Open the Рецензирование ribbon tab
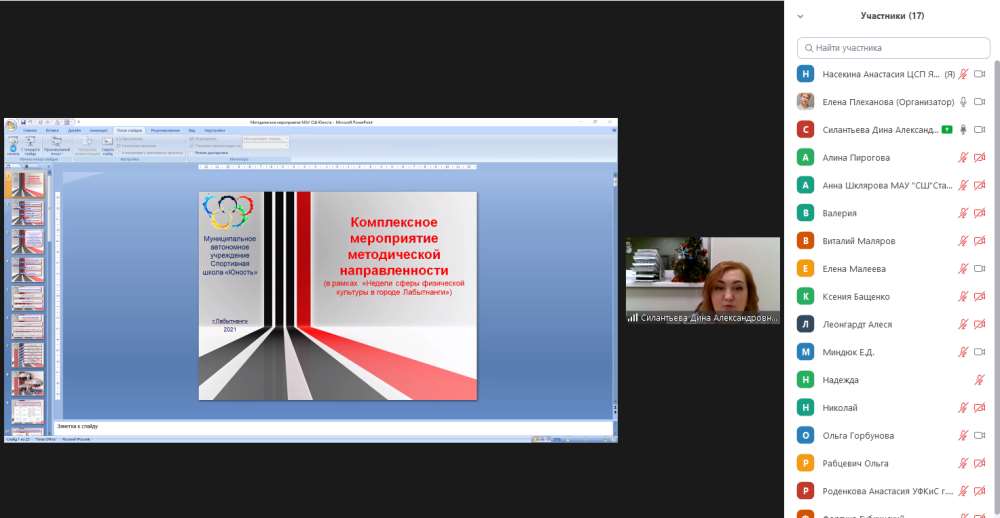 (166, 130)
